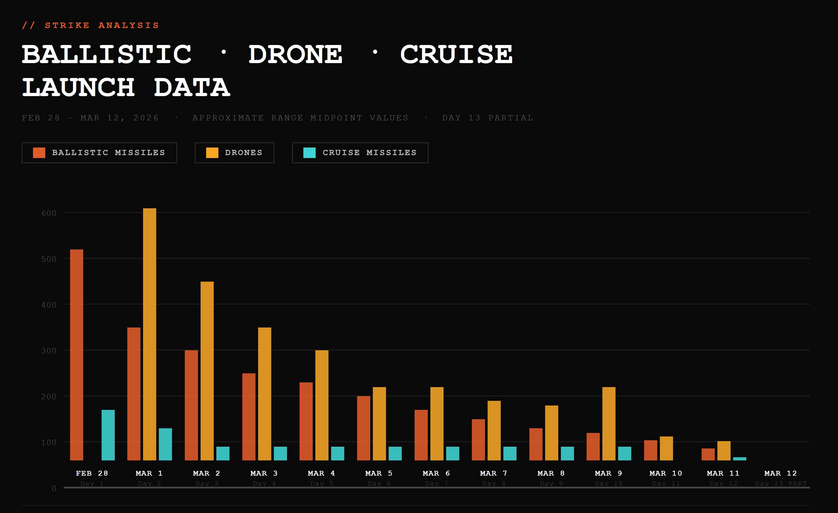
Task: Toggle the Cruise Missiles legend filter
Action: (360, 153)
